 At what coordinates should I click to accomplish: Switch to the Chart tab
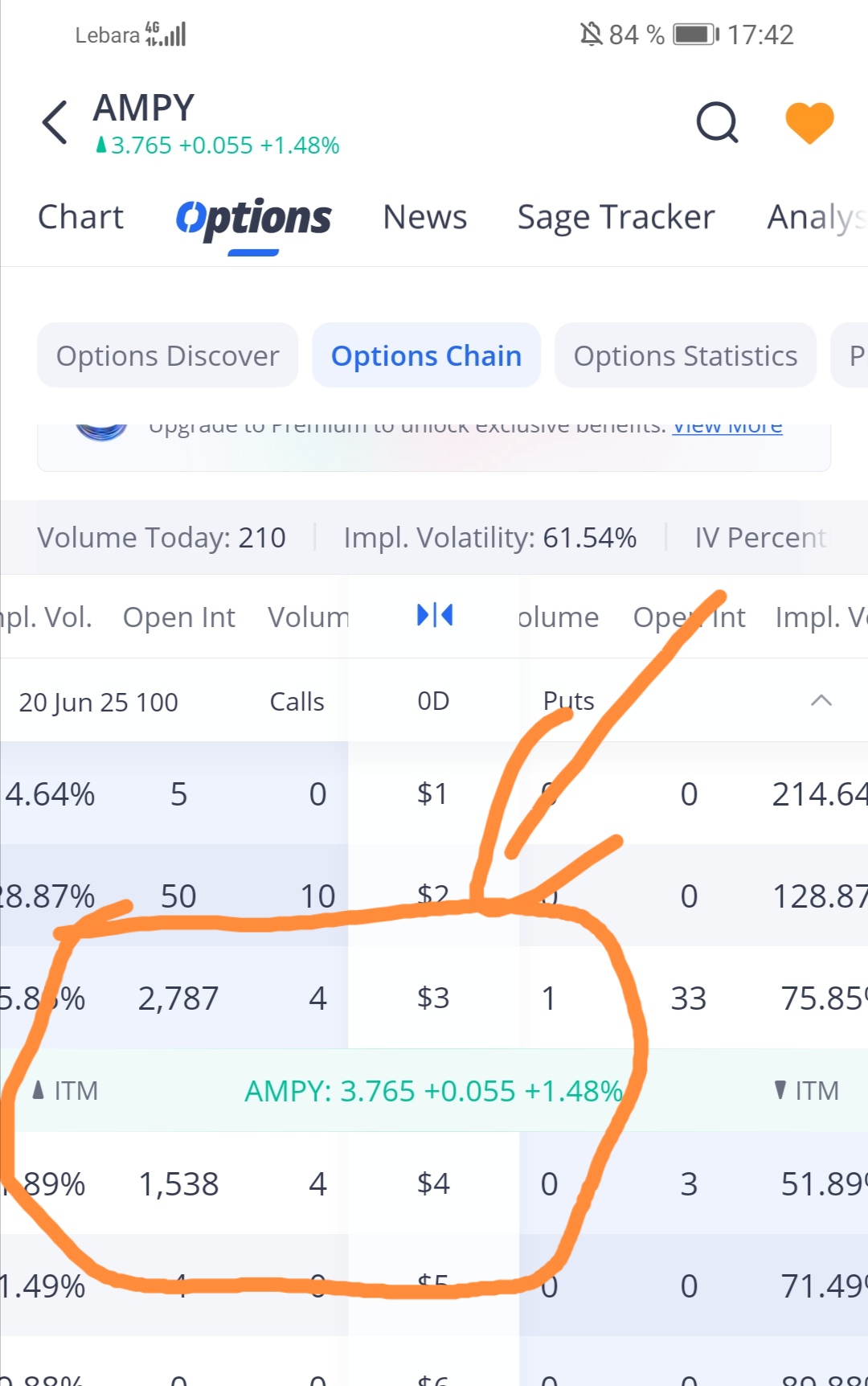pyautogui.click(x=80, y=217)
